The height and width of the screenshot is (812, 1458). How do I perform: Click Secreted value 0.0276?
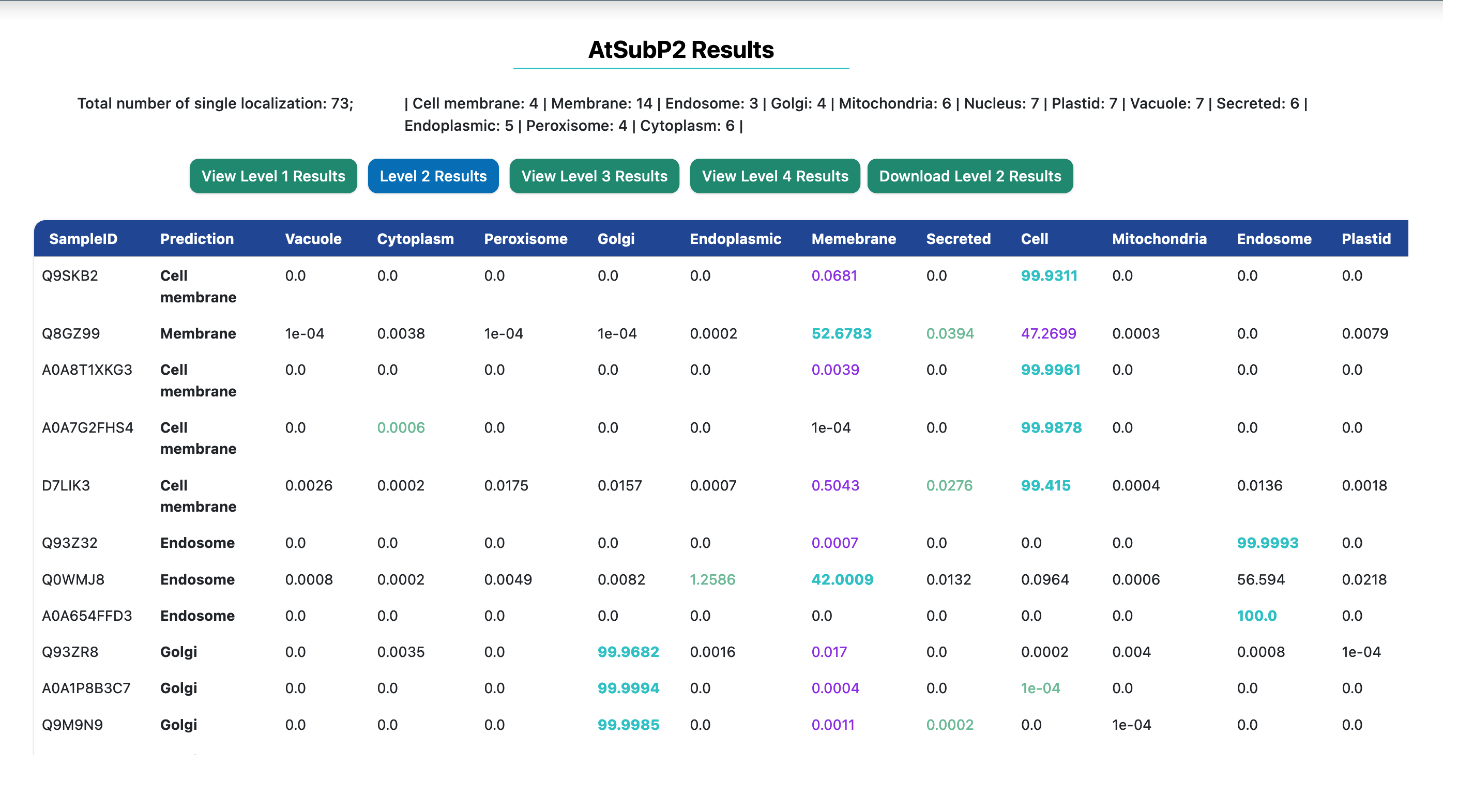click(x=949, y=485)
